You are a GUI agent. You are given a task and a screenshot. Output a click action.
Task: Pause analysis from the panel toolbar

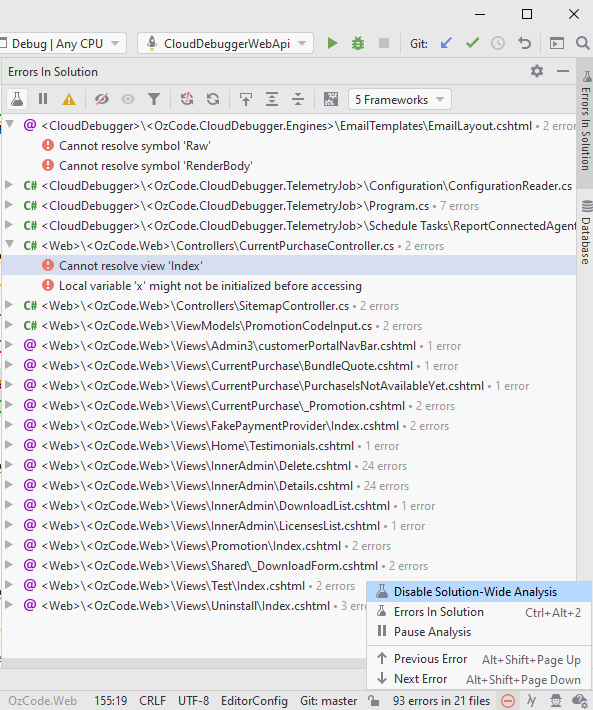pyautogui.click(x=43, y=99)
